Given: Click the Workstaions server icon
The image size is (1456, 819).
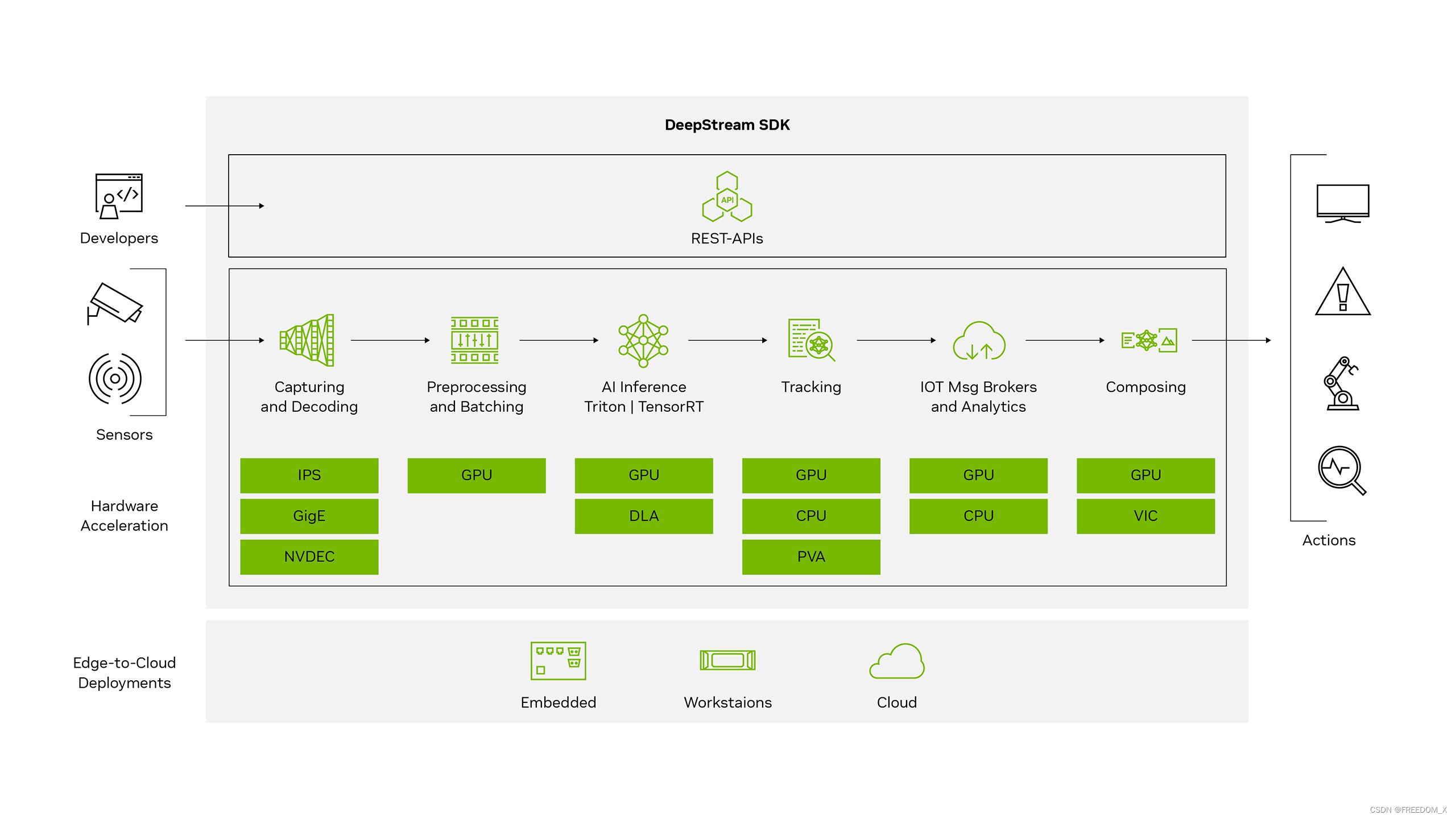Looking at the screenshot, I should click(x=727, y=660).
